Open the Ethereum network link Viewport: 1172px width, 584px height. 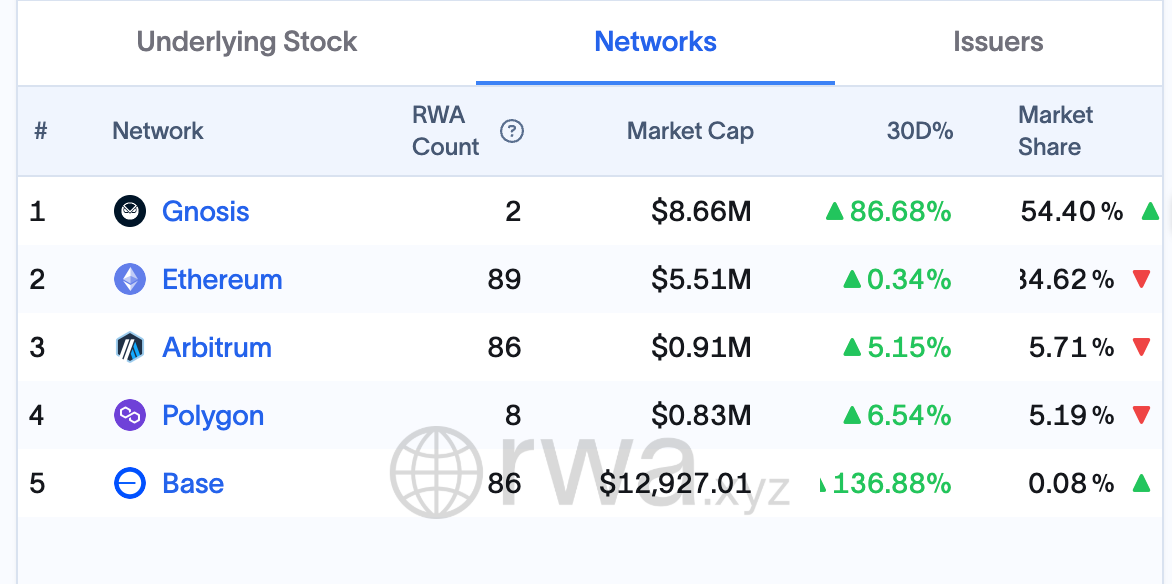(221, 279)
